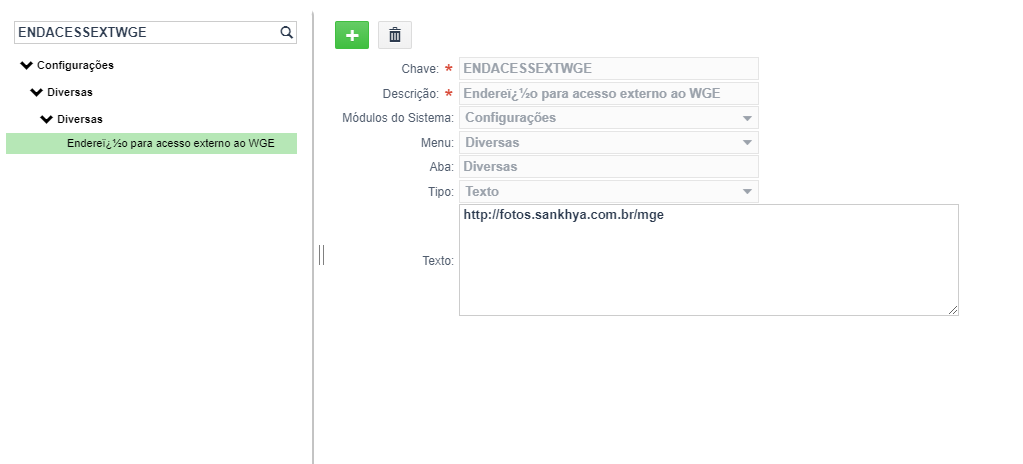Click the 'Menu:' label
The width and height of the screenshot is (1023, 464).
click(437, 142)
